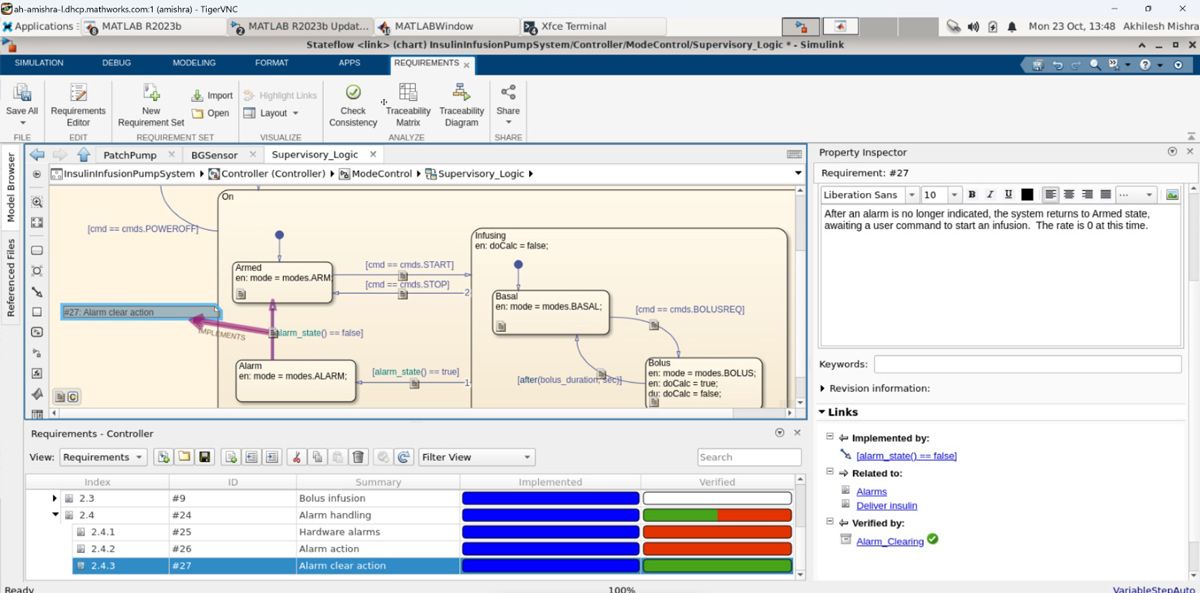
Task: Open the Filter View dropdown
Action: [476, 456]
